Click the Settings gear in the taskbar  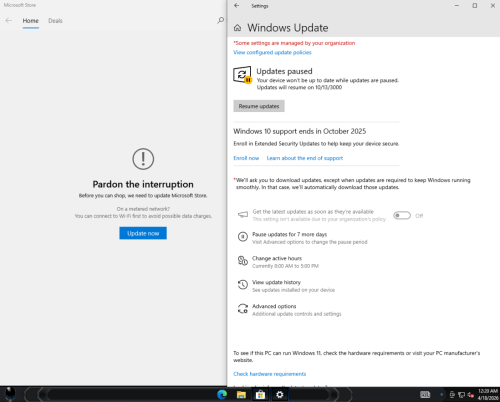(x=280, y=395)
